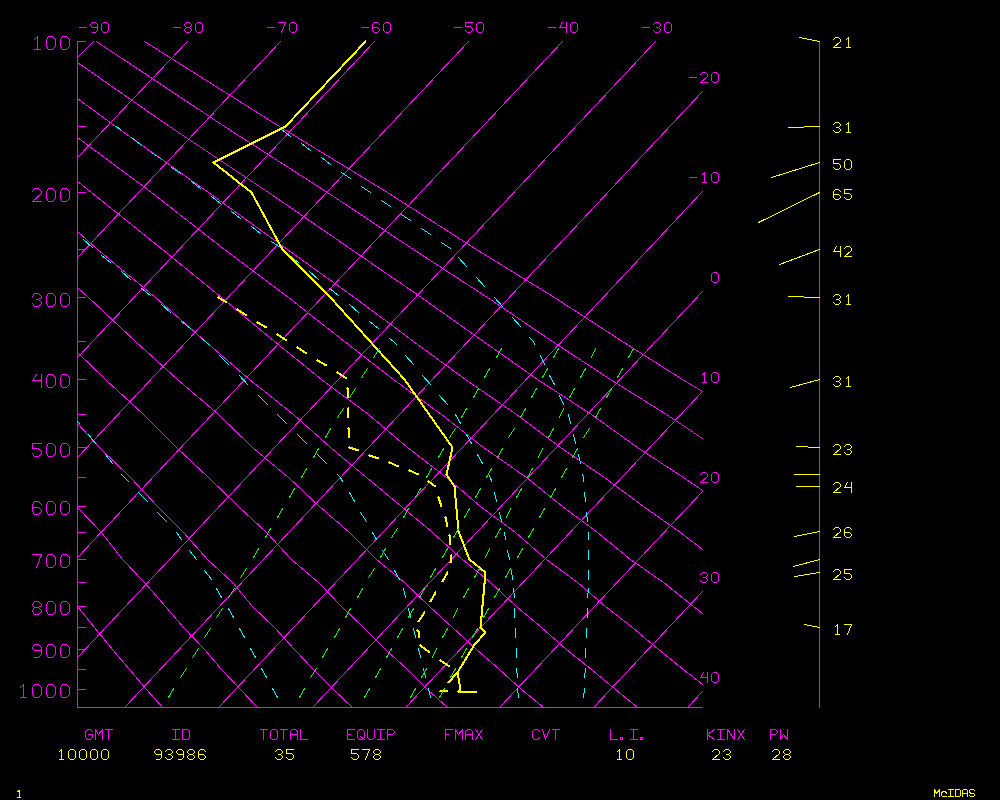Click the CVT header label
Viewport: 1000px width, 800px height.
click(545, 735)
